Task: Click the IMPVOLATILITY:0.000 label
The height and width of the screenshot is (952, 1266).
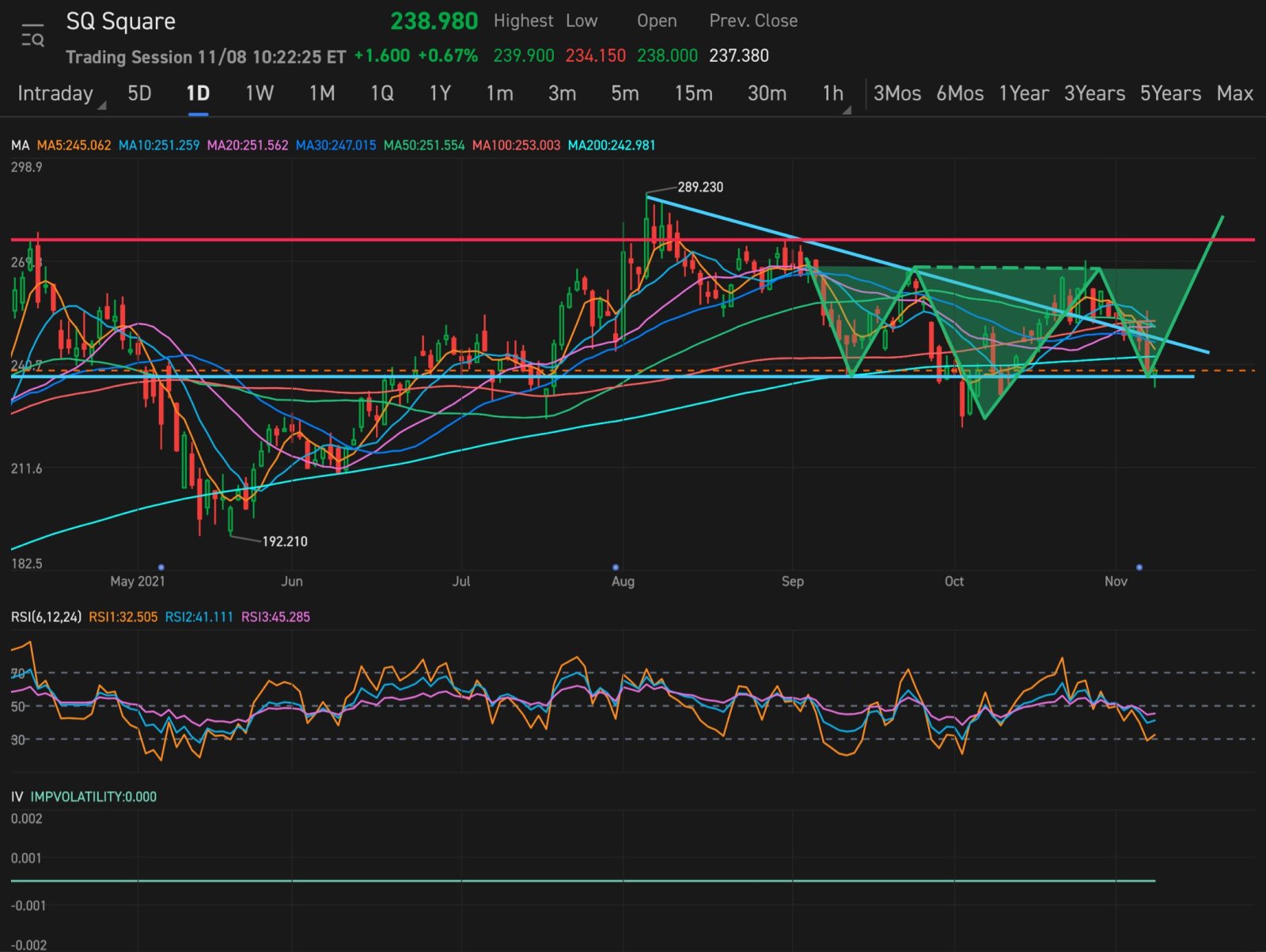Action: tap(93, 797)
